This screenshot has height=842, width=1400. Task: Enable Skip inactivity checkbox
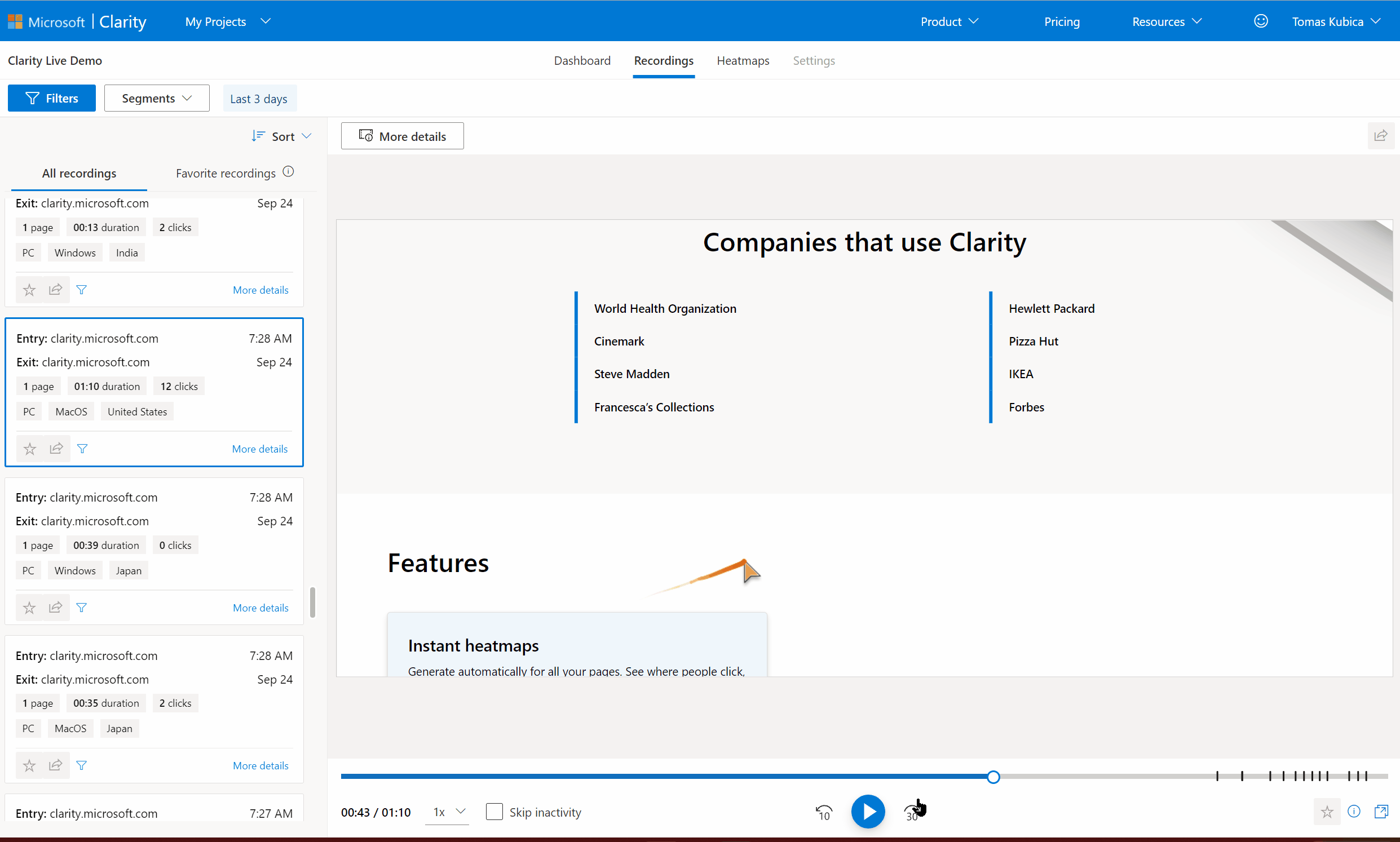pyautogui.click(x=494, y=812)
